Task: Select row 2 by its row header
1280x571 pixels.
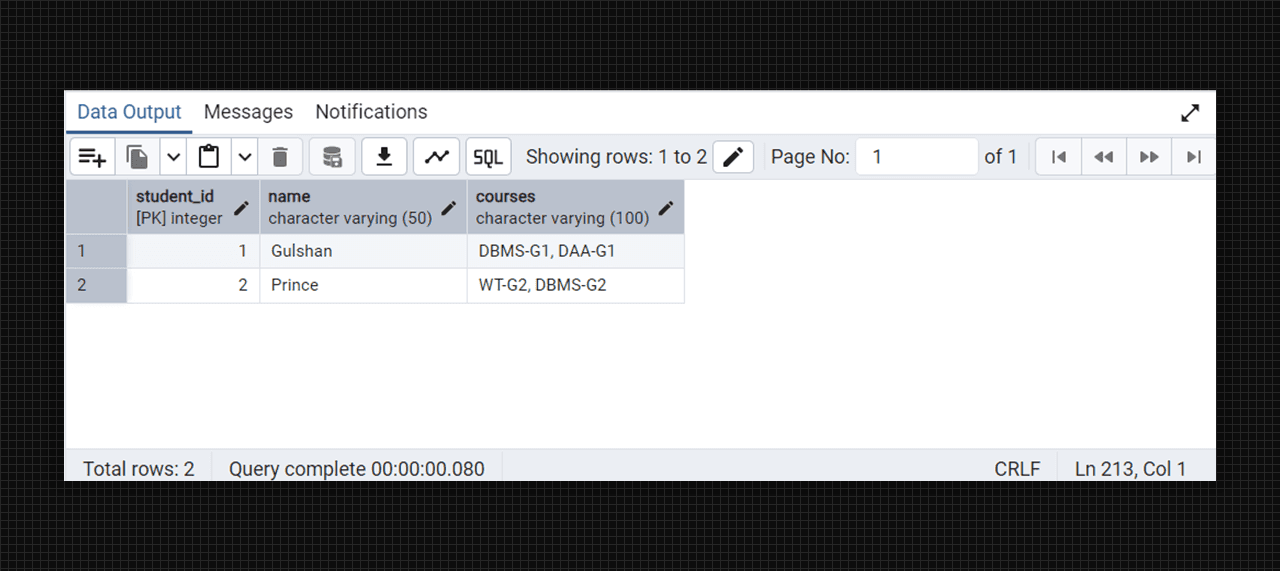Action: 96,285
